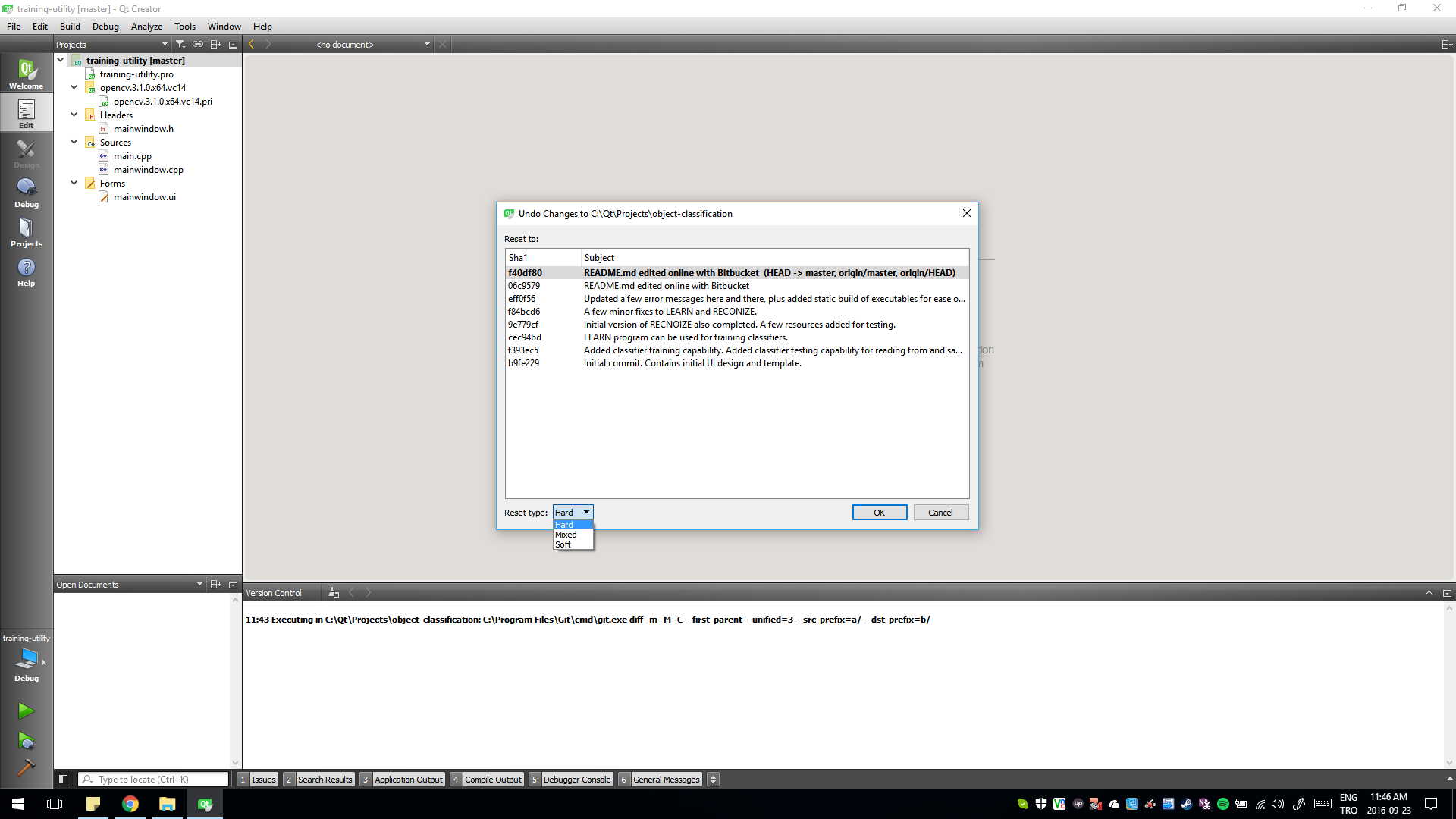Collapse the opencv.3.1.0.x64.vc14 node
Viewport: 1456px width, 819px height.
coord(74,87)
